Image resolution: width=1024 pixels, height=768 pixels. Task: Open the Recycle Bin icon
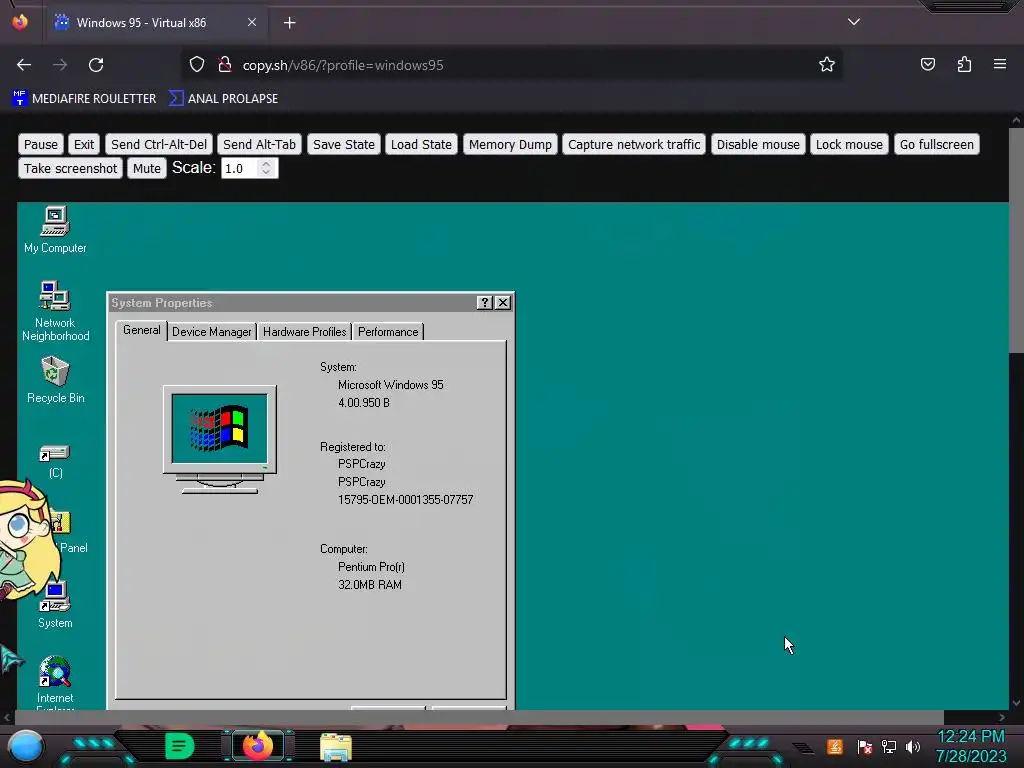55,379
